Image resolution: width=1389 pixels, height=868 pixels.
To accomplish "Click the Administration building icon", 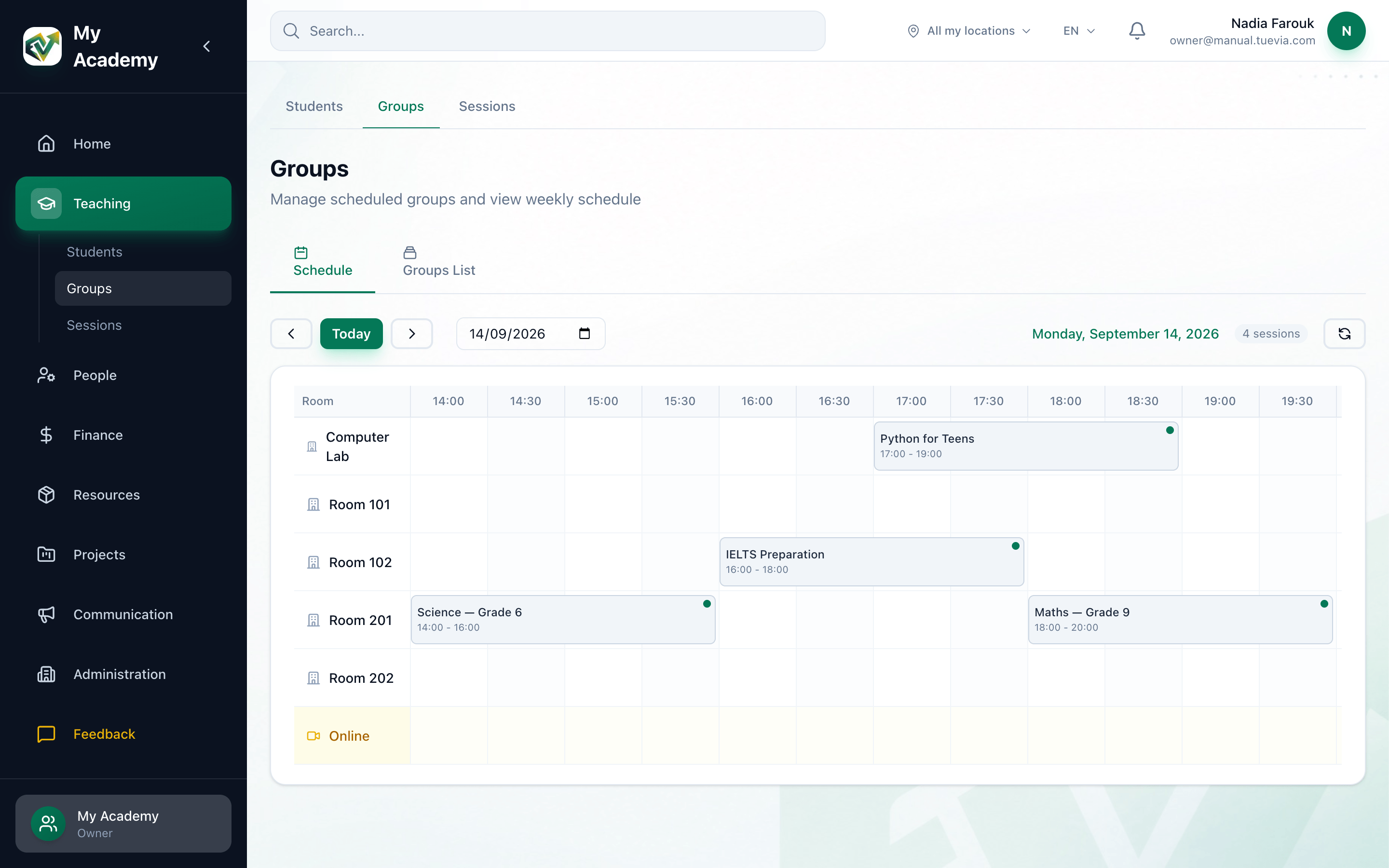I will [x=46, y=674].
